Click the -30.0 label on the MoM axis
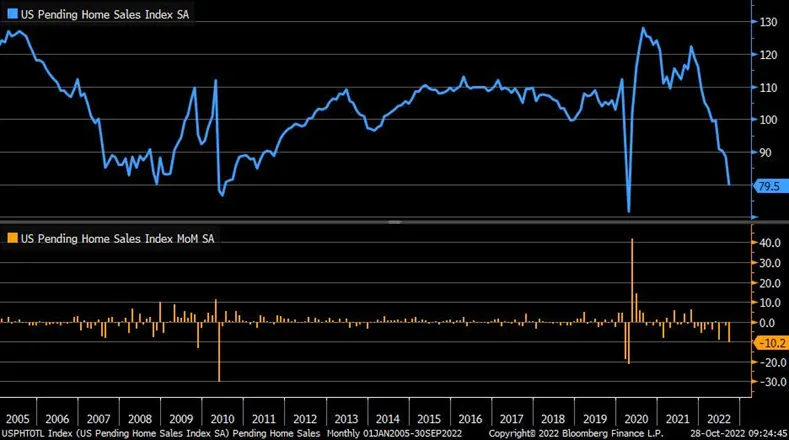Image resolution: width=789 pixels, height=440 pixels. [772, 382]
